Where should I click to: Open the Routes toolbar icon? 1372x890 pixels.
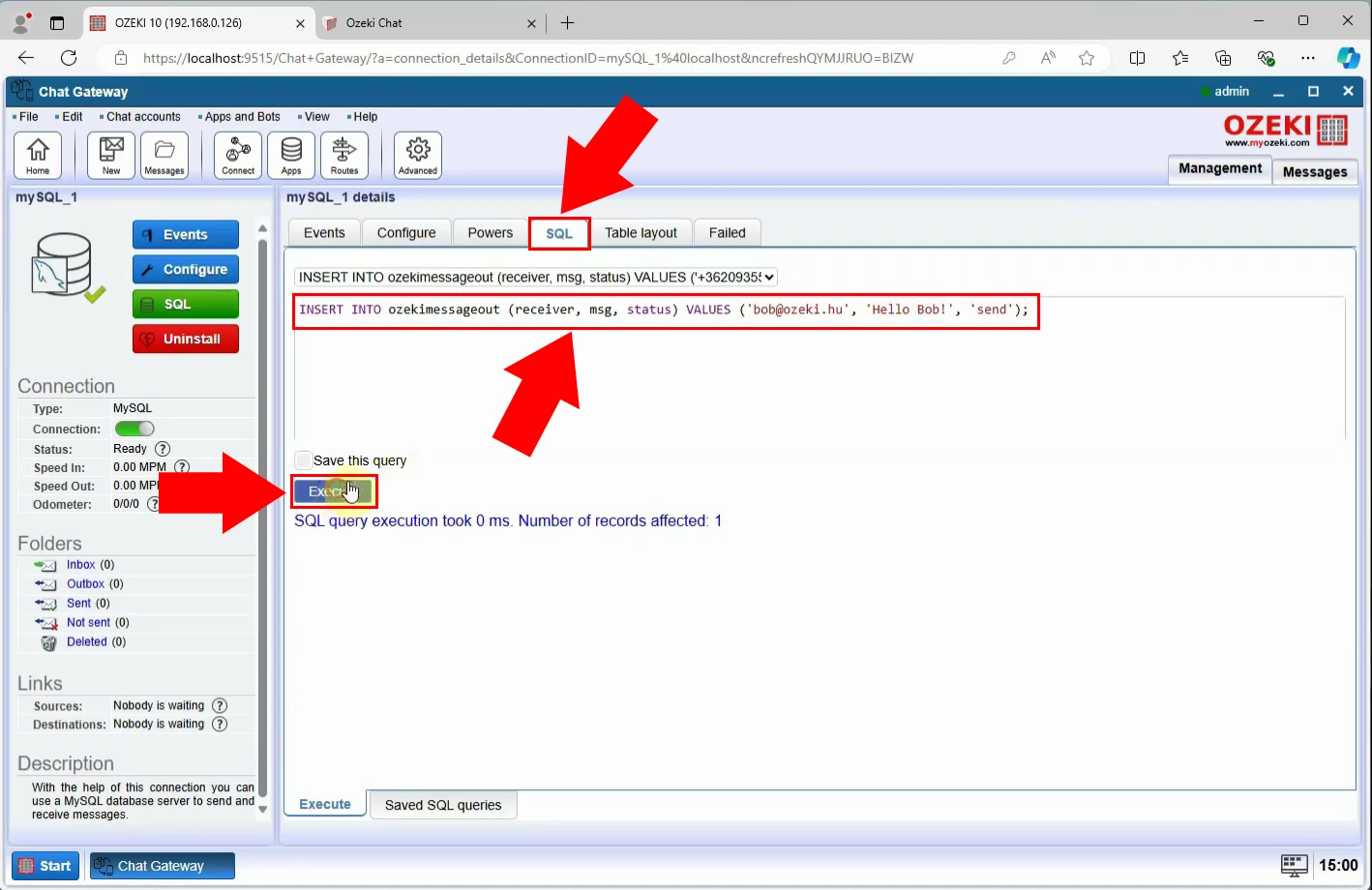[x=344, y=156]
